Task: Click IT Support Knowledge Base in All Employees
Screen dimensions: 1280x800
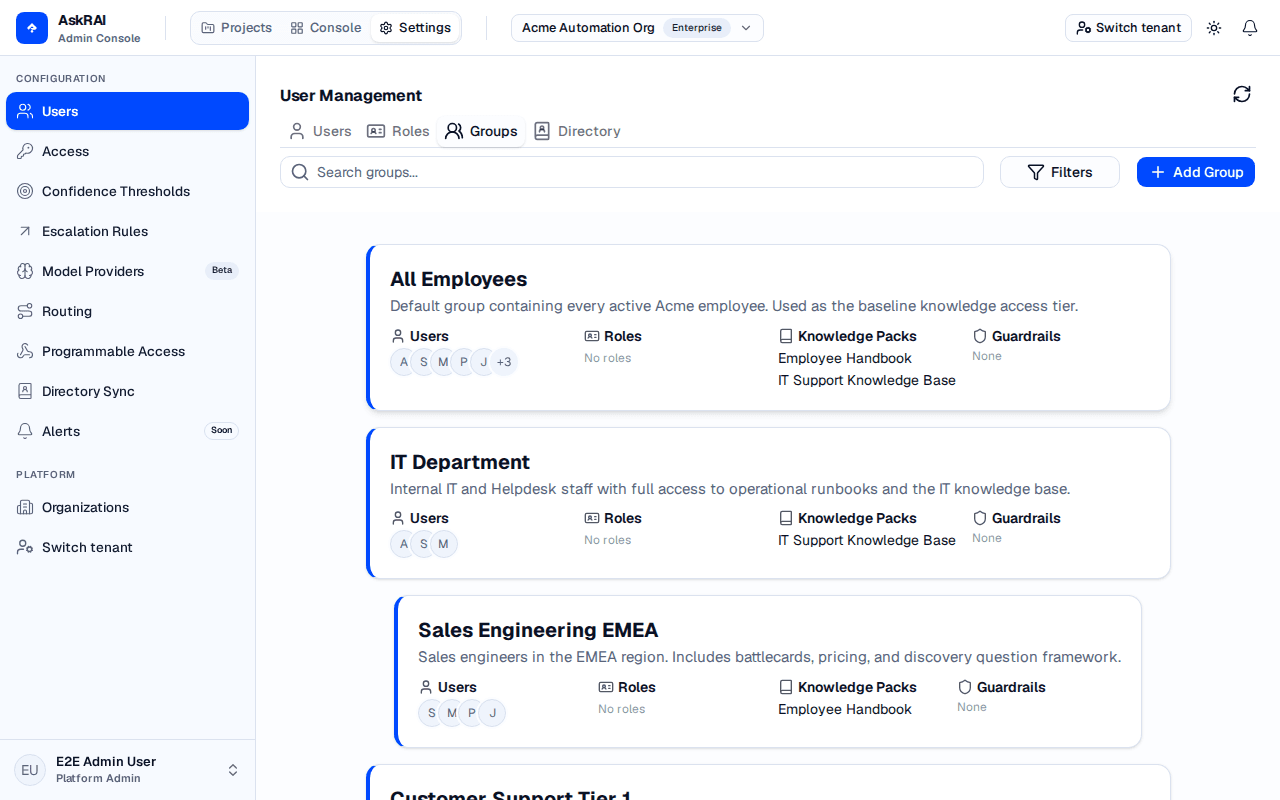Action: 867,380
